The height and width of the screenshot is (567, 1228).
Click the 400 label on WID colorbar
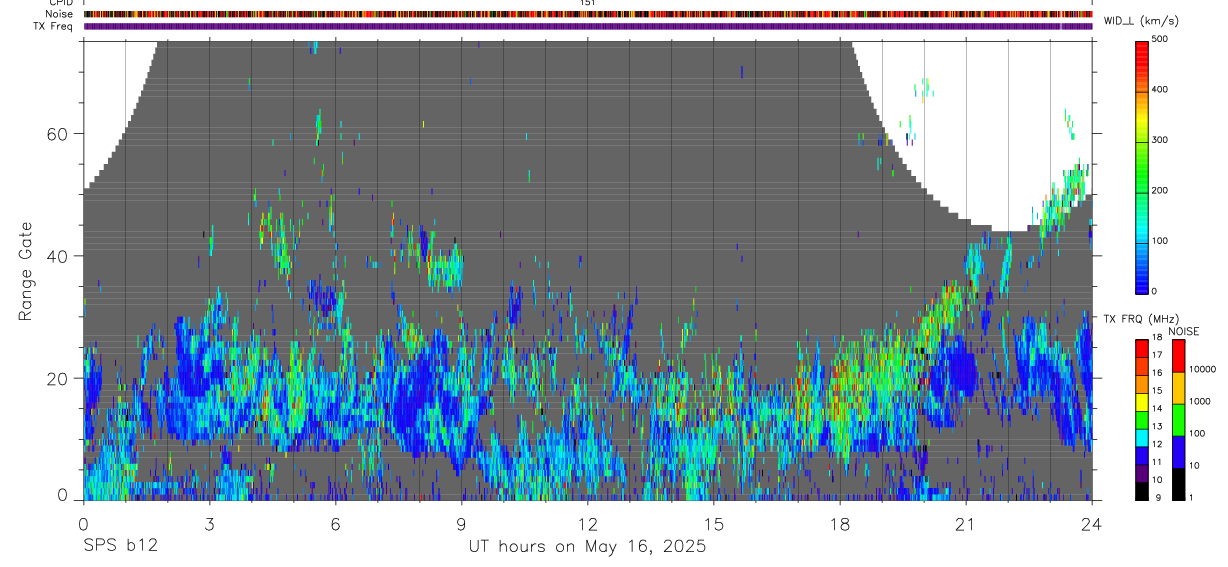click(1160, 89)
